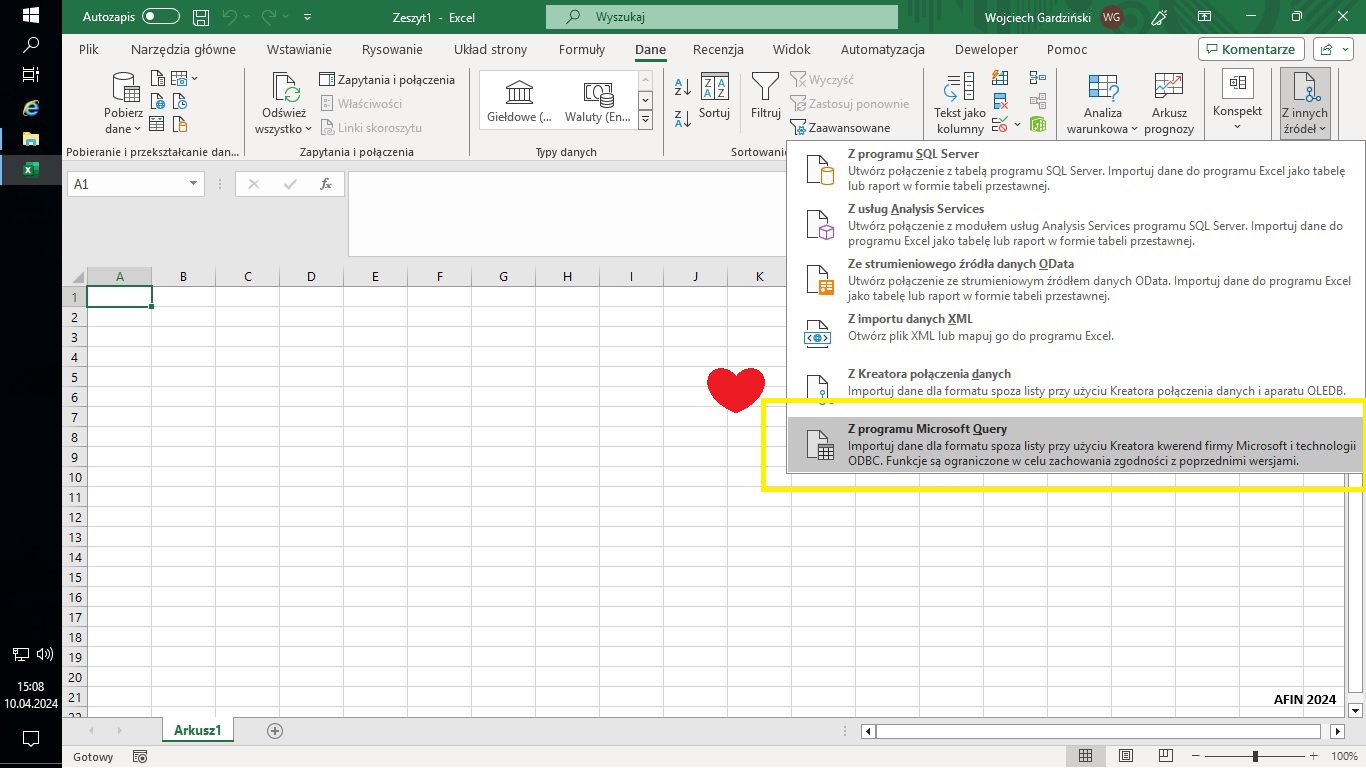Screen dimensions: 1366x768
Task: Switch to the Narzędzia główne tab
Action: [x=183, y=49]
